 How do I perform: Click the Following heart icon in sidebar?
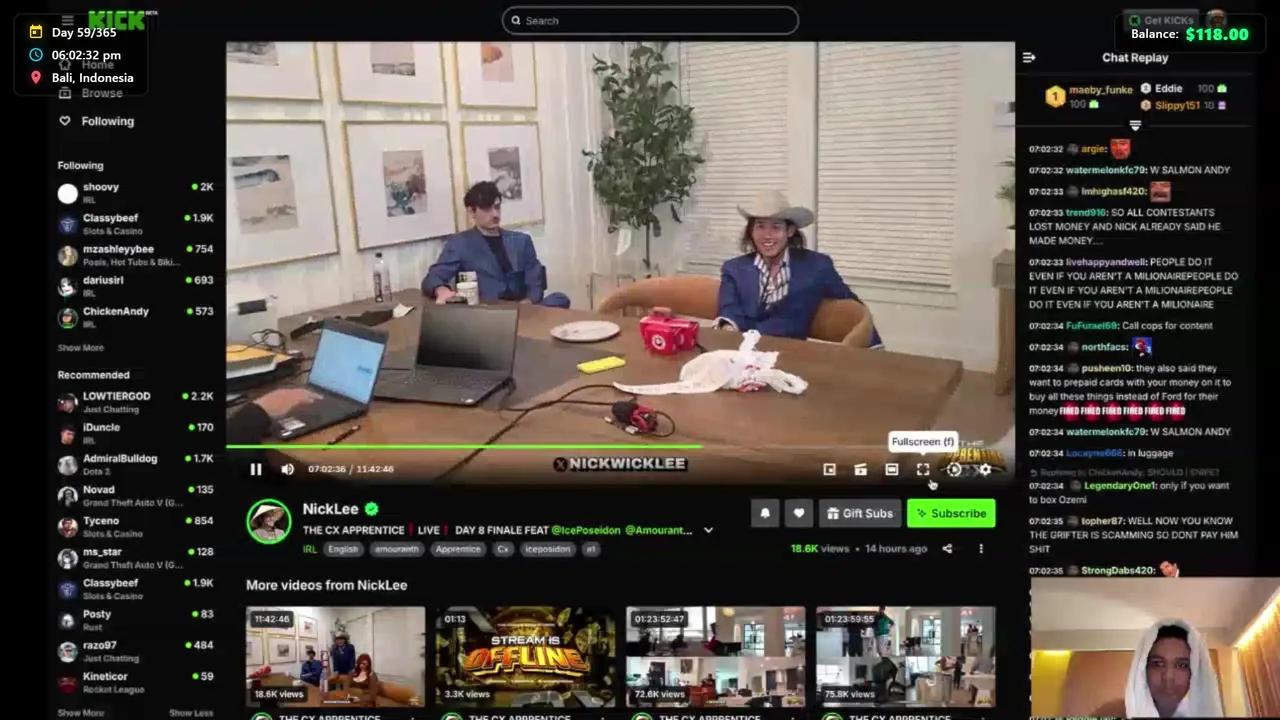(65, 121)
